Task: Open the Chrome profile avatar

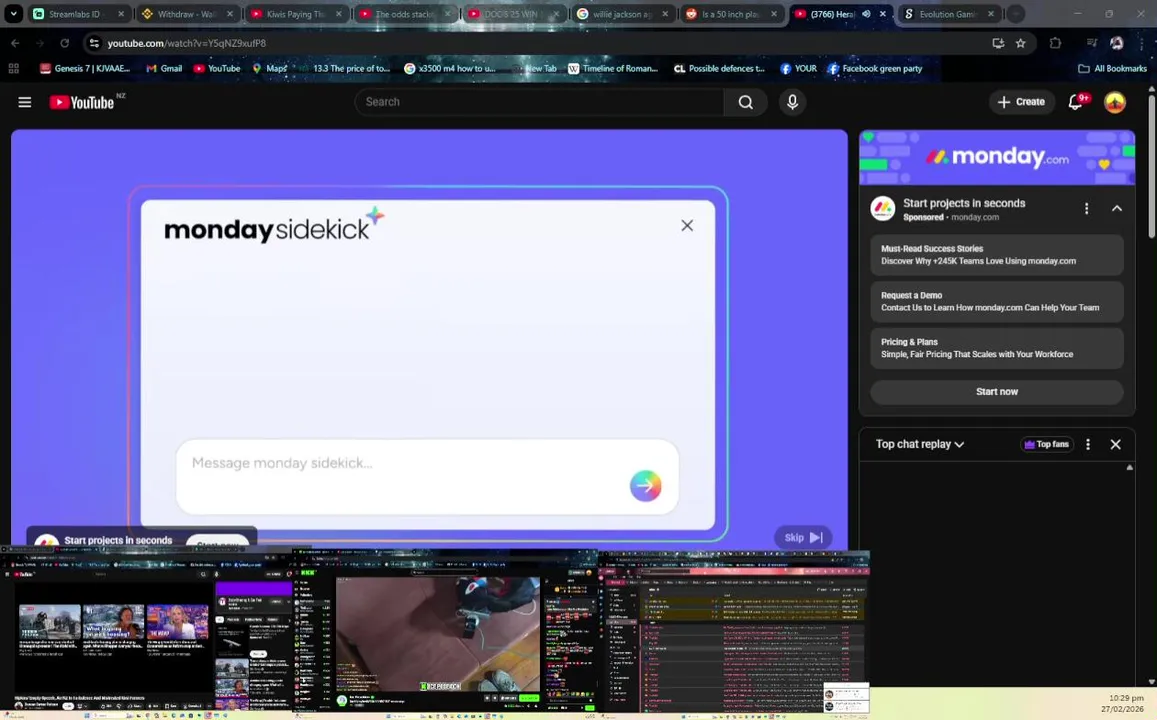Action: [x=1117, y=43]
